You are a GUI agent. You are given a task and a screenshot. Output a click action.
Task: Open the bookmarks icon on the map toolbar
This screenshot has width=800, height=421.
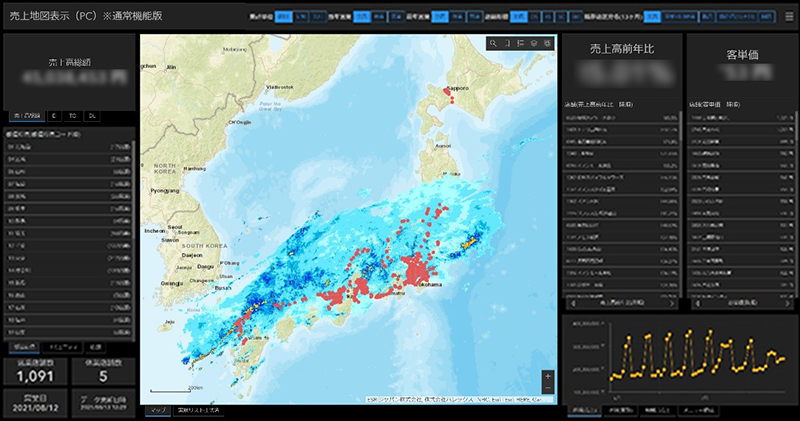507,43
